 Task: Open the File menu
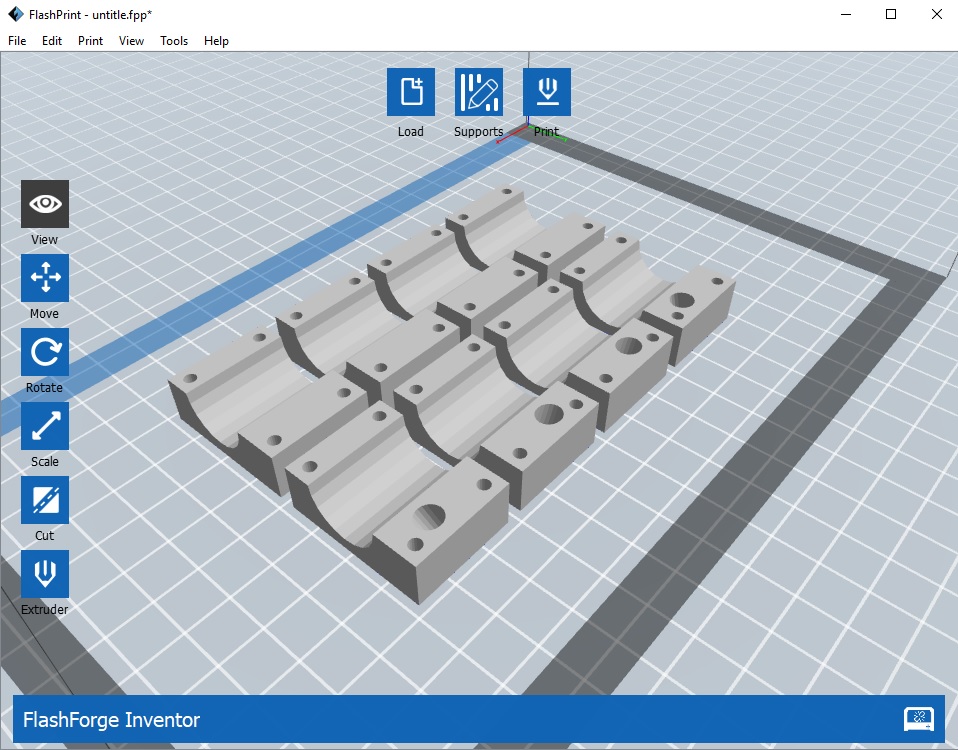tap(17, 40)
